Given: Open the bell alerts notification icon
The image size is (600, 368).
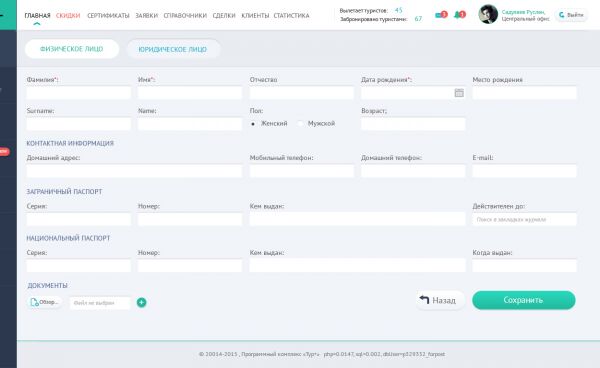Looking at the screenshot, I should 460,15.
